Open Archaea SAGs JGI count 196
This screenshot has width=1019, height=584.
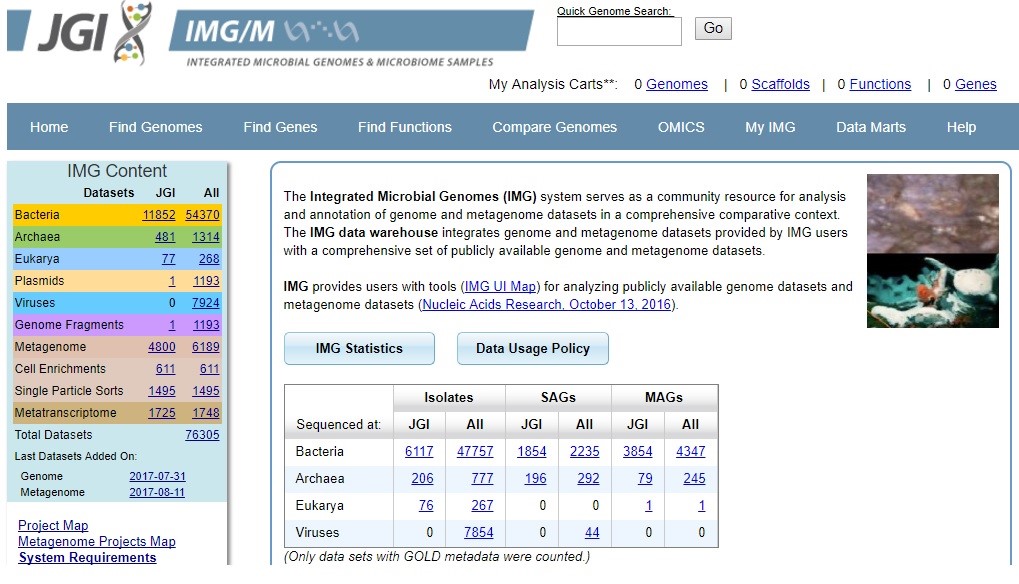coord(535,479)
